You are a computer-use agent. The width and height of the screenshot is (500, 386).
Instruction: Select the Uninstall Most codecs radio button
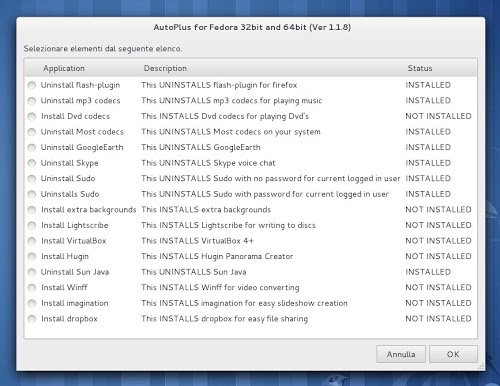[x=32, y=132]
